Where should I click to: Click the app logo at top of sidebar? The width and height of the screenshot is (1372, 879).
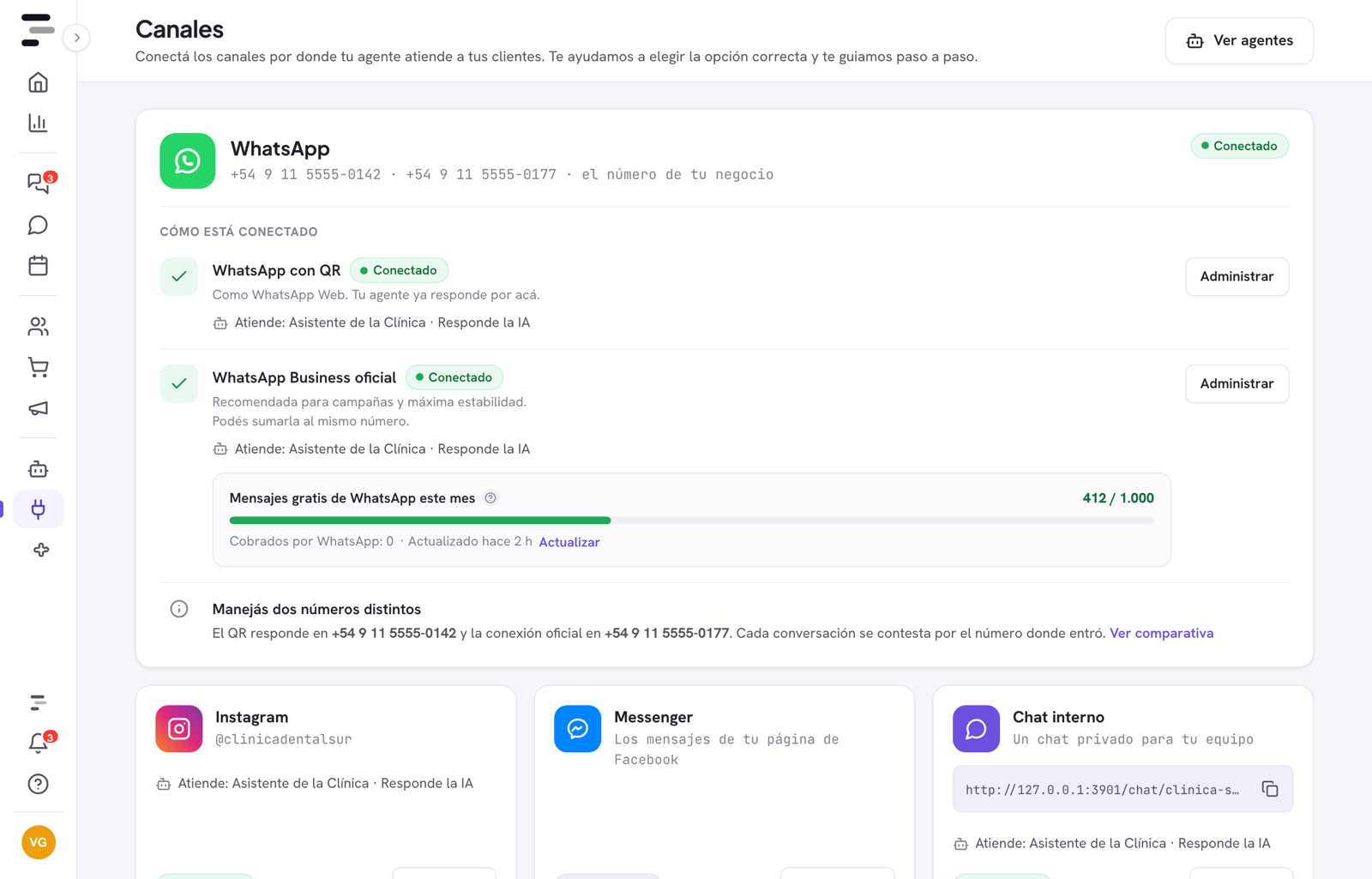pyautogui.click(x=37, y=30)
